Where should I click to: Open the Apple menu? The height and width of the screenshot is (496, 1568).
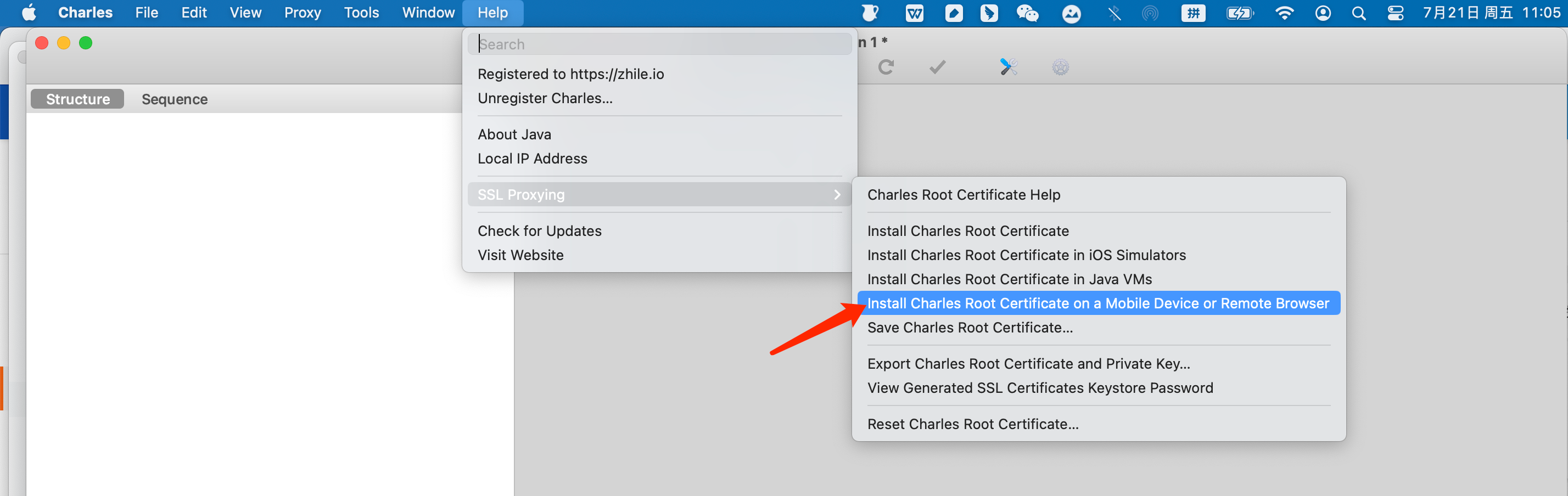coord(29,13)
